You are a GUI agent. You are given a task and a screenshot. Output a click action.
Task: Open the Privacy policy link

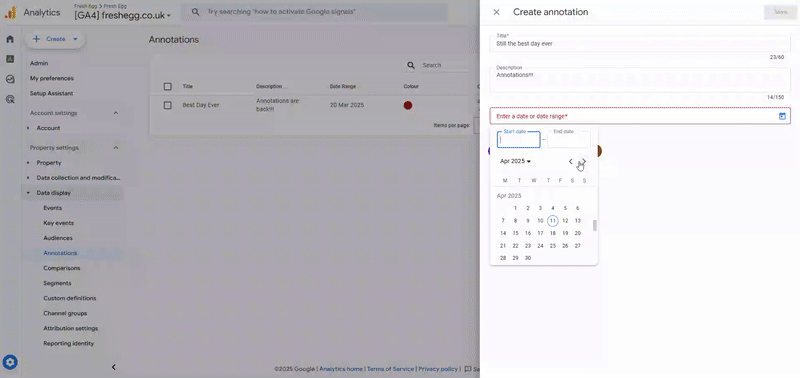coord(438,369)
